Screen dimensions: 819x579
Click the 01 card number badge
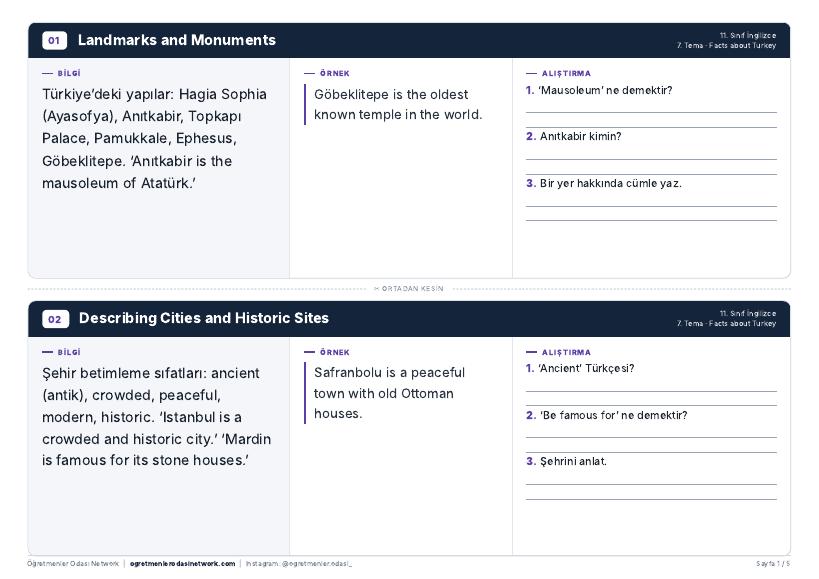(54, 40)
